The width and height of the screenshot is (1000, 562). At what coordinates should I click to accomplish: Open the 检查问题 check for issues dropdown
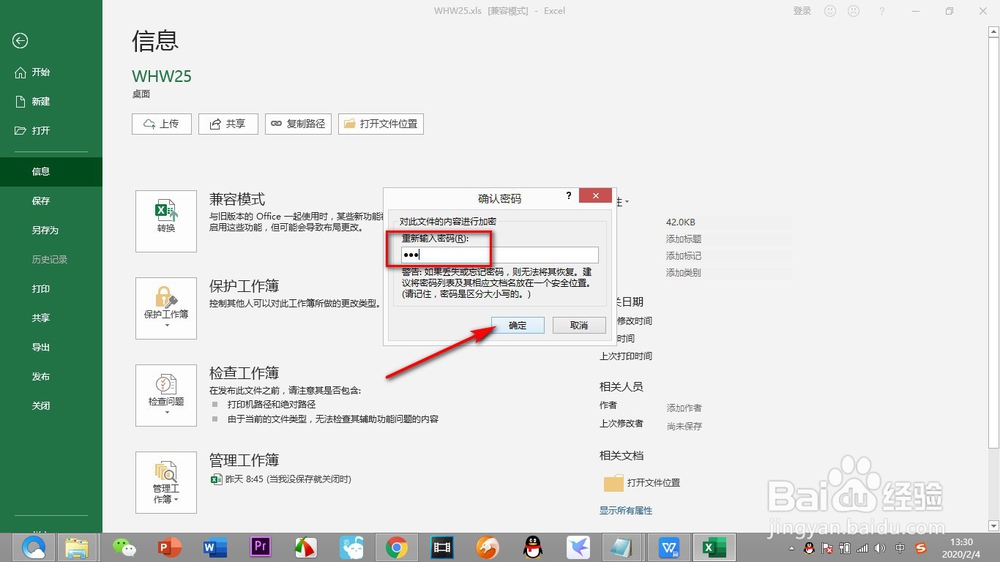point(166,396)
